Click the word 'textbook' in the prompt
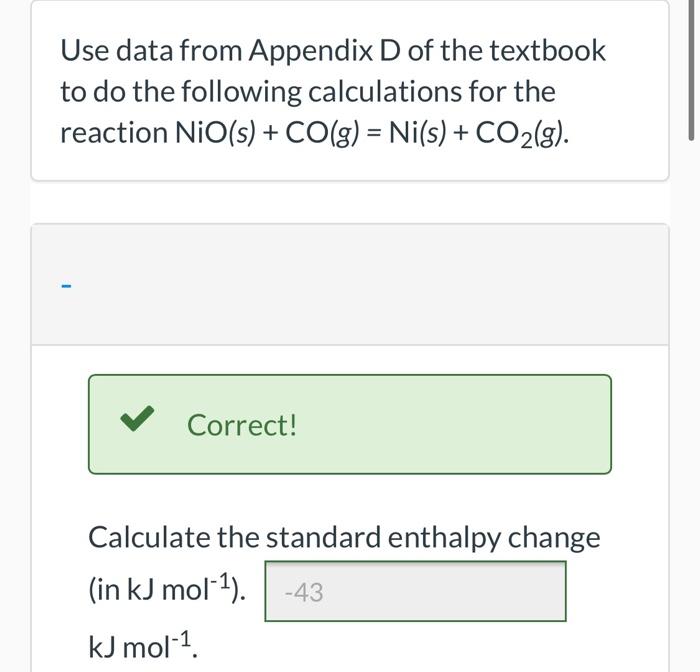 (547, 50)
